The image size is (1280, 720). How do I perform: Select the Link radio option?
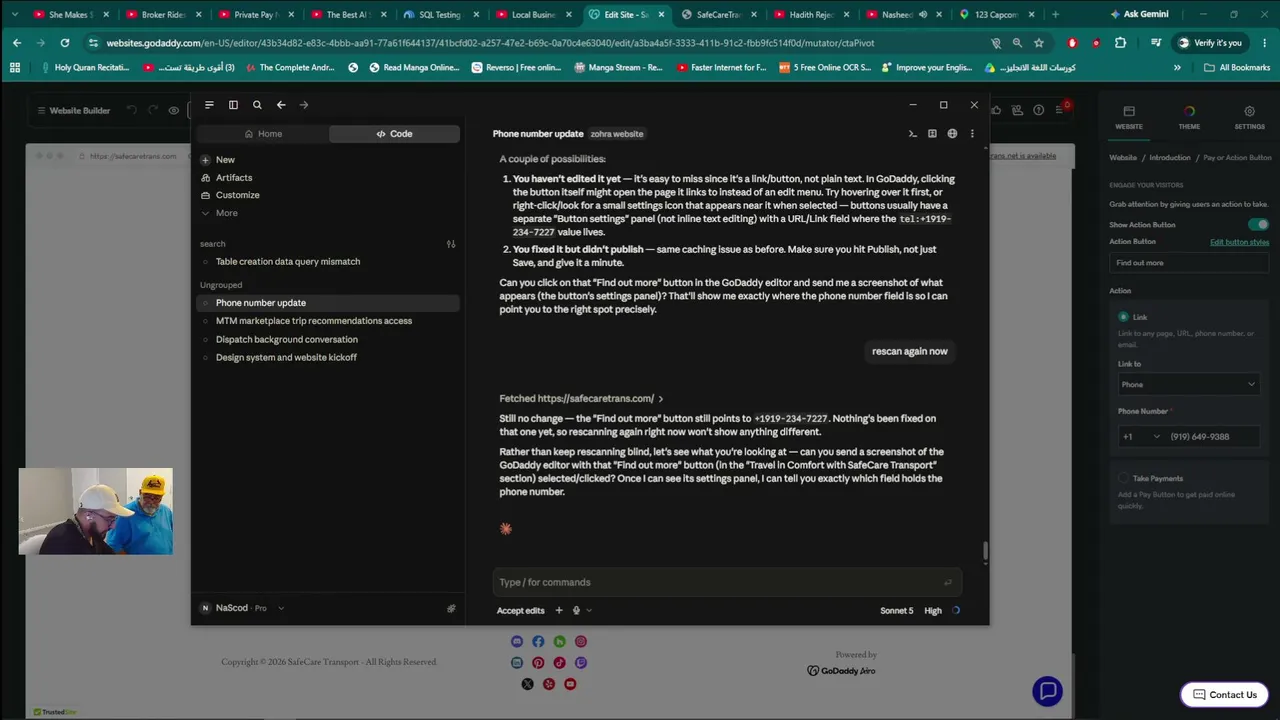pyautogui.click(x=1123, y=317)
